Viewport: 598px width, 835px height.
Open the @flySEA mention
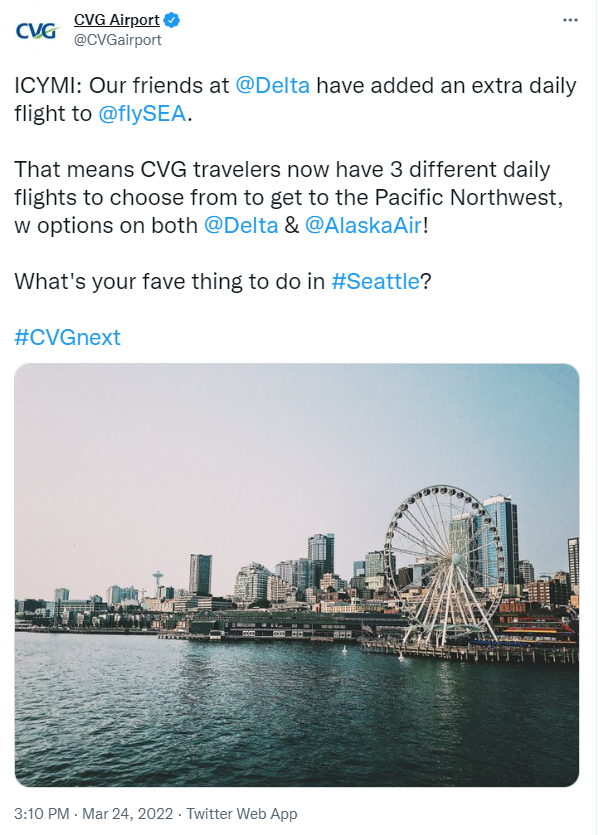142,114
